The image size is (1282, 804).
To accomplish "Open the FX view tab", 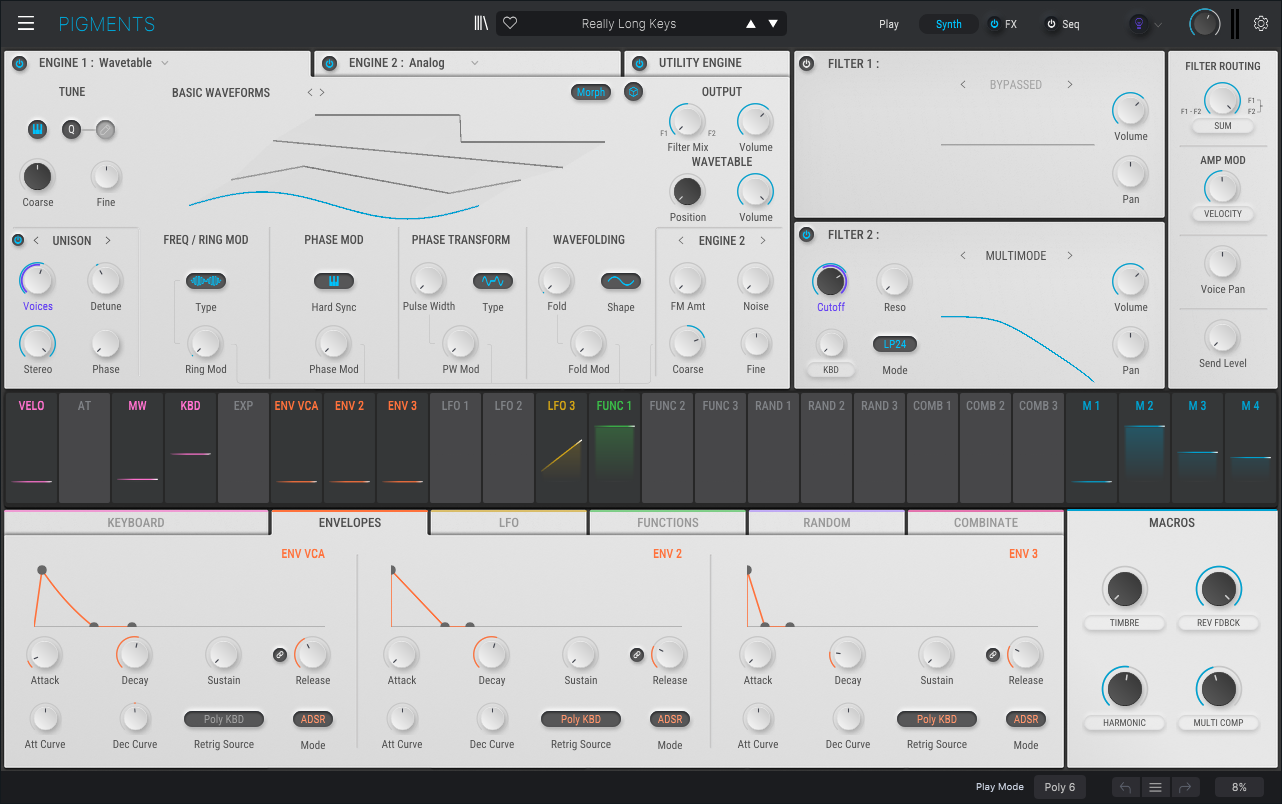I will point(1004,24).
